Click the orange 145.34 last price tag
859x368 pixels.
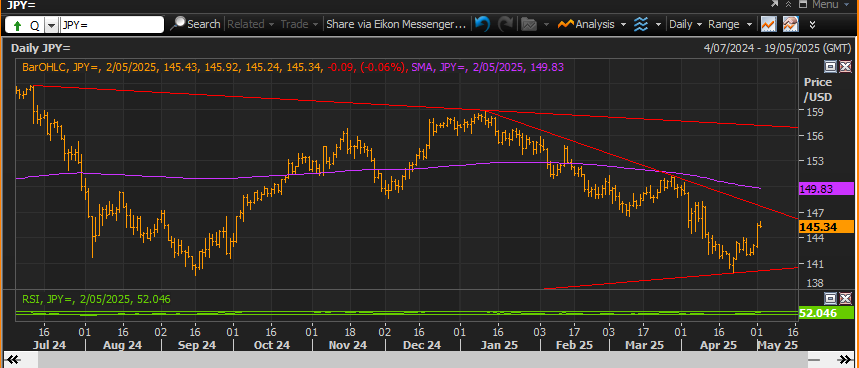coord(827,227)
